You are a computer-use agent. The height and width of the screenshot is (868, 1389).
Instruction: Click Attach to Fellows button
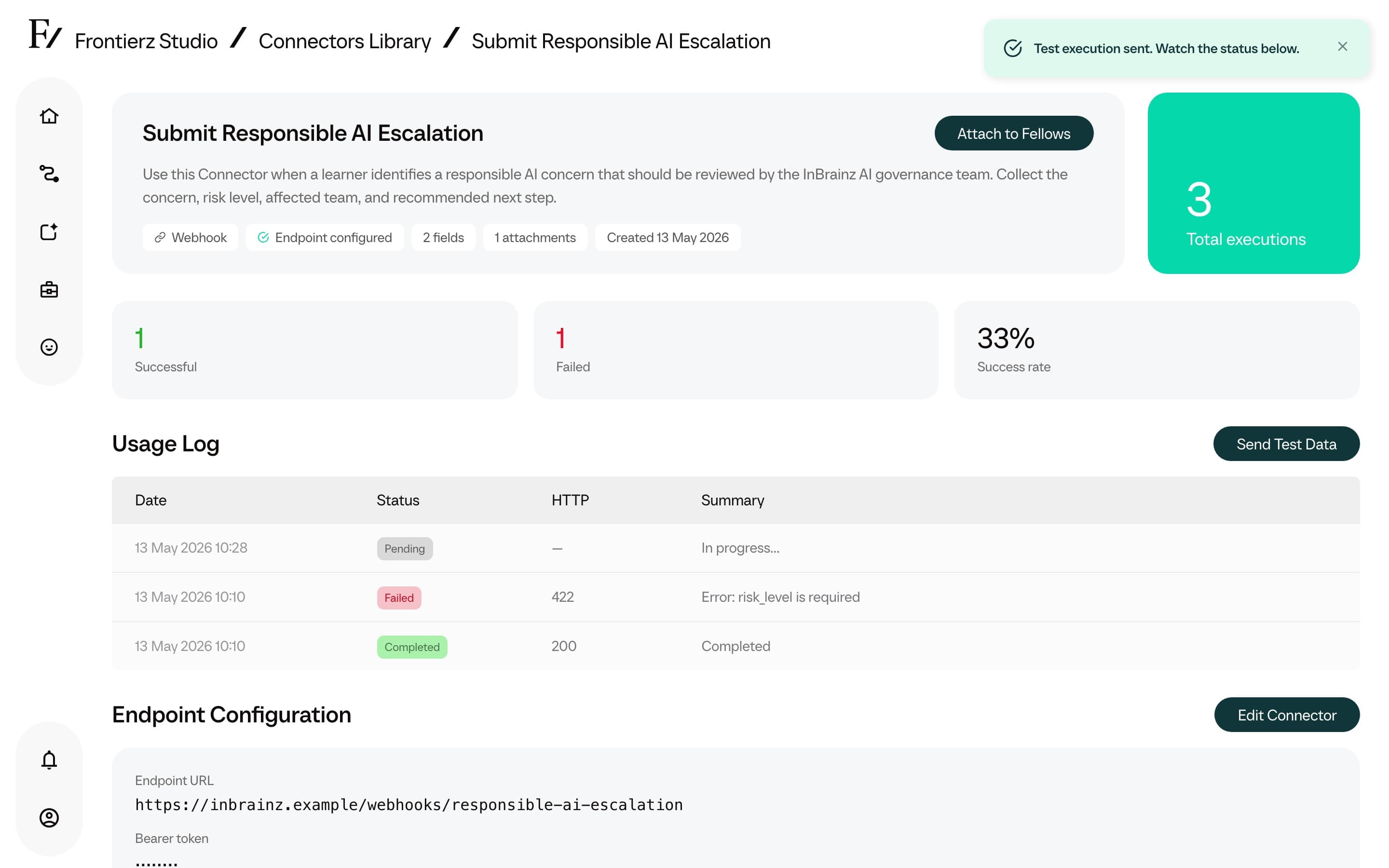coord(1014,133)
